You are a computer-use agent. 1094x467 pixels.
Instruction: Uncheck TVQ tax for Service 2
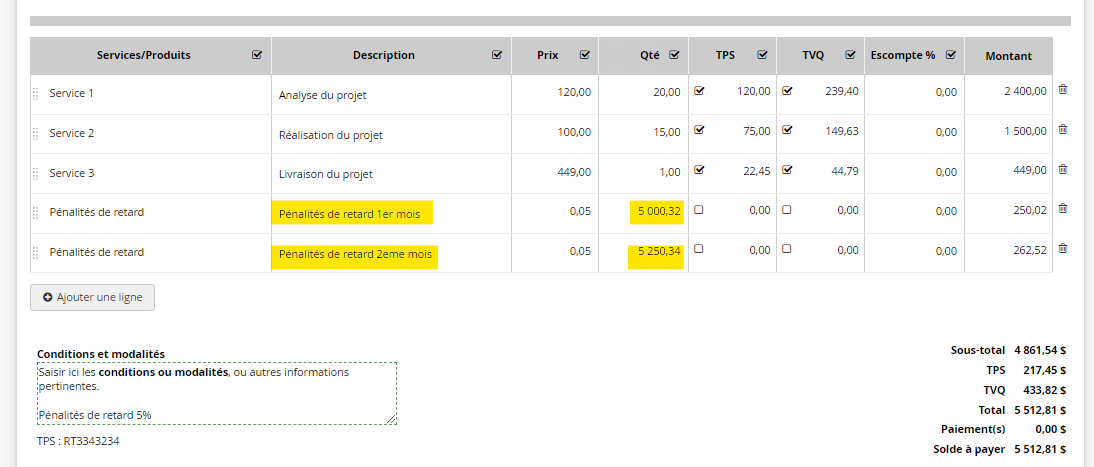tap(787, 130)
